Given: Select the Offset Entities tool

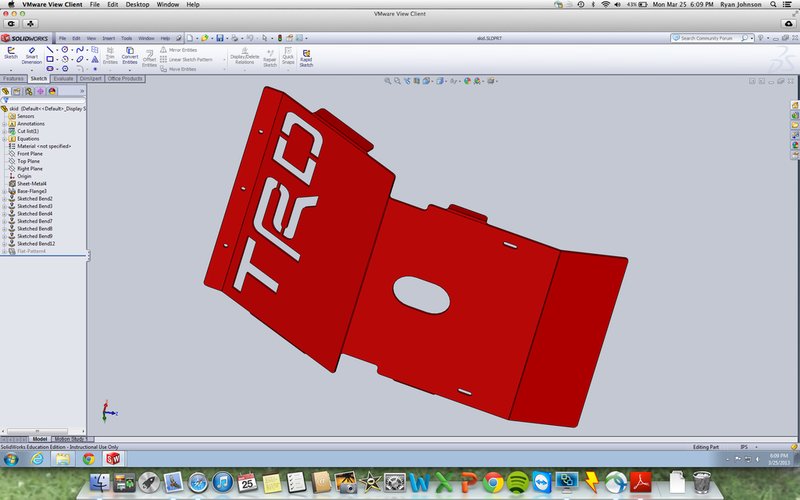Looking at the screenshot, I should pos(149,58).
